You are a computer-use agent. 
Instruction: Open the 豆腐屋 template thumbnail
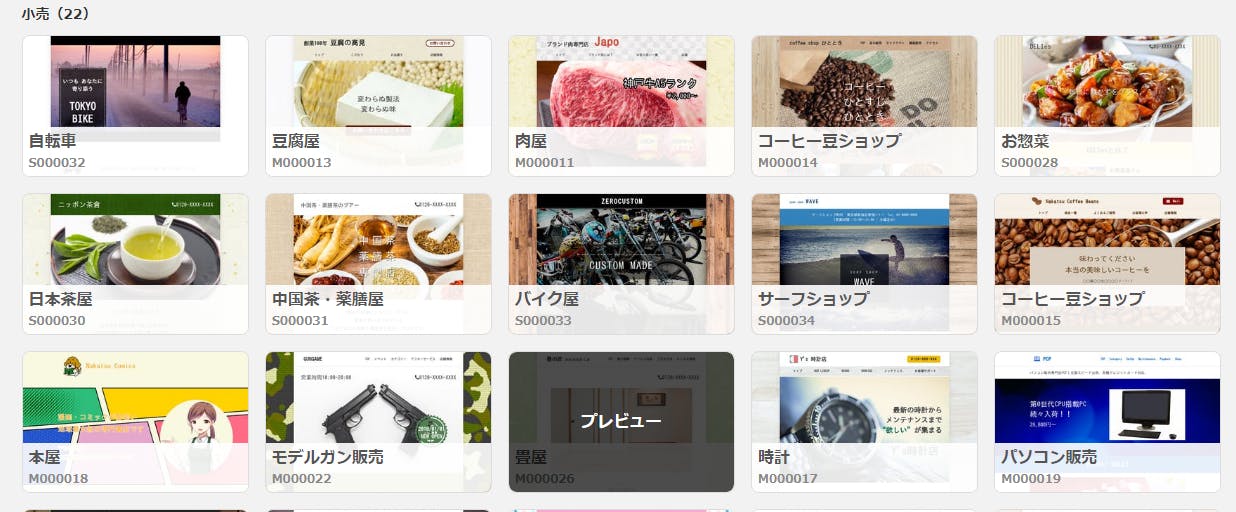coord(378,106)
